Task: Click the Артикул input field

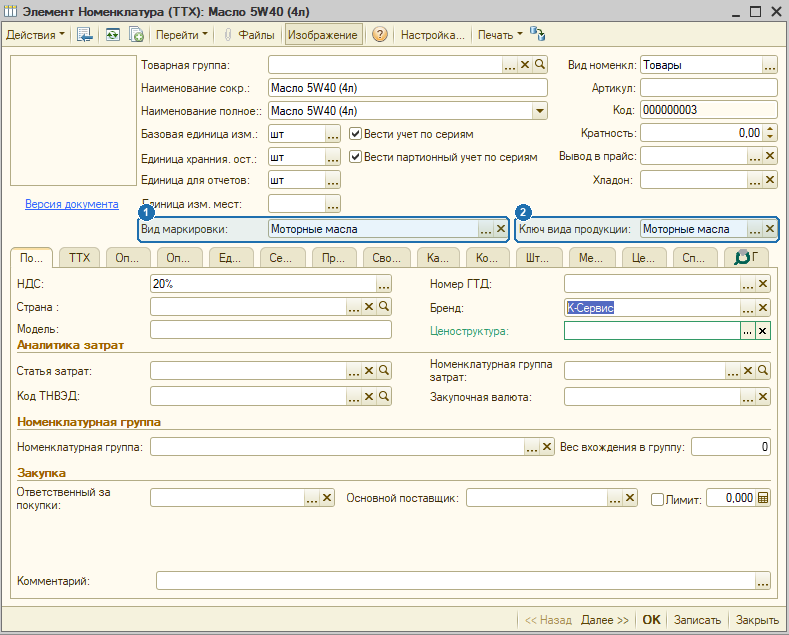Action: pyautogui.click(x=708, y=88)
